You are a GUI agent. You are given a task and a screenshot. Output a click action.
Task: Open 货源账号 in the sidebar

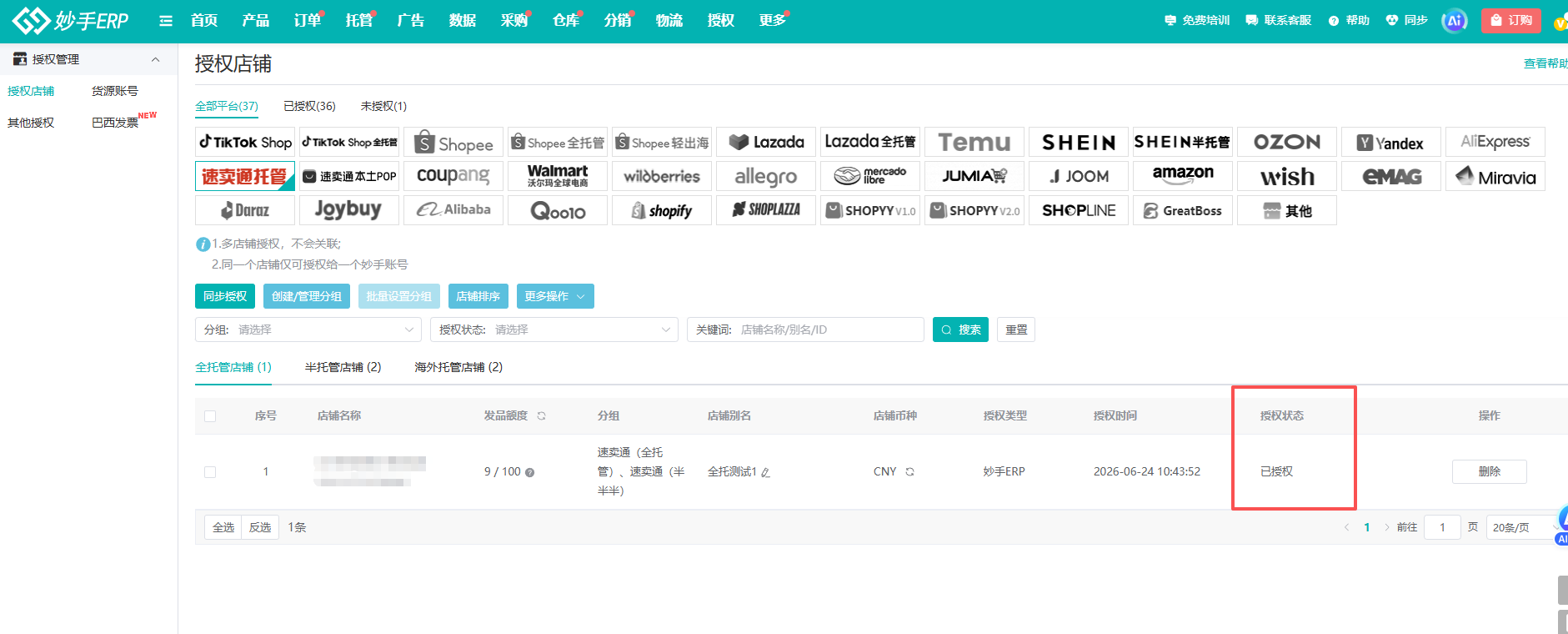pos(115,91)
